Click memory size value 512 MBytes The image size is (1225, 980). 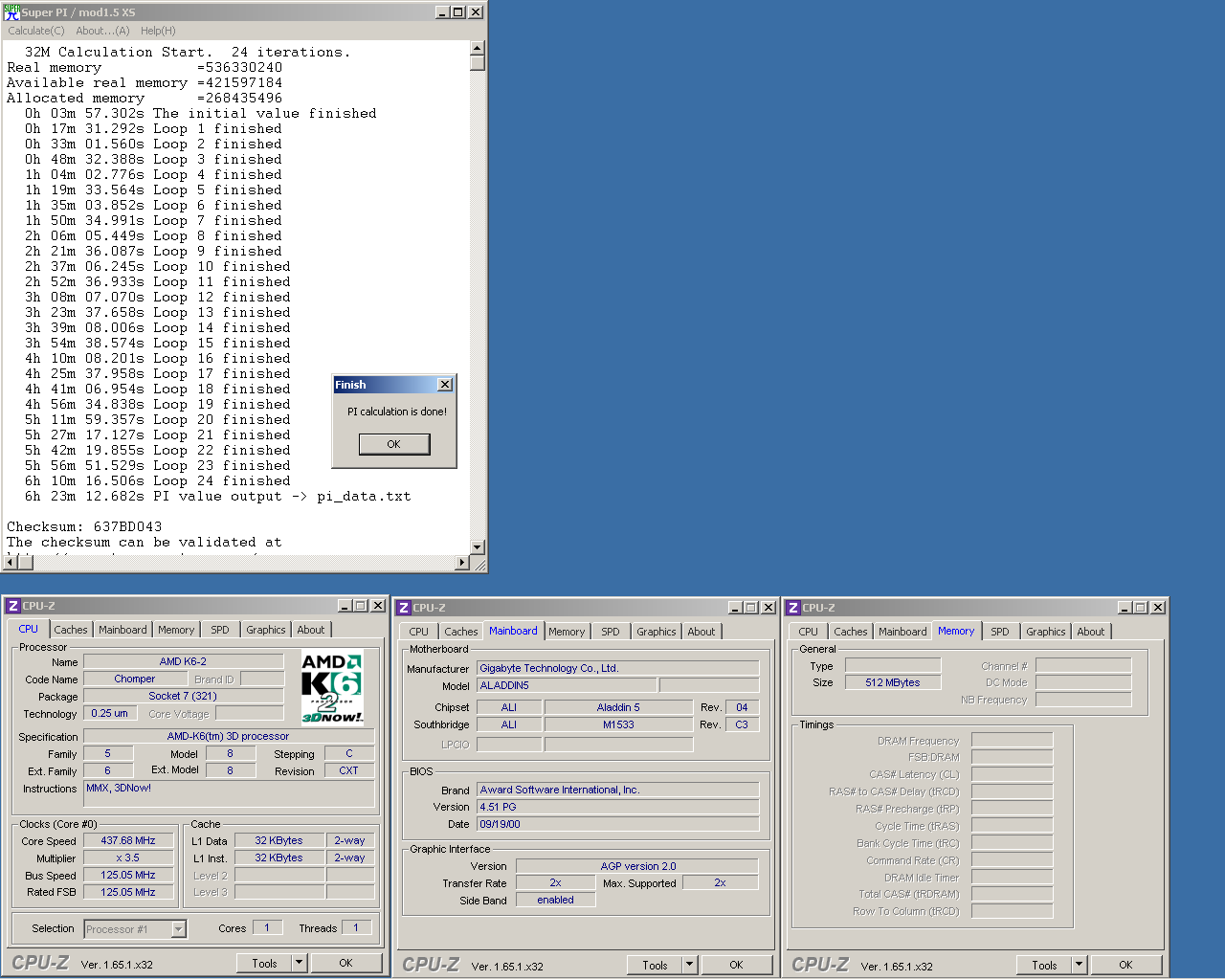click(893, 682)
